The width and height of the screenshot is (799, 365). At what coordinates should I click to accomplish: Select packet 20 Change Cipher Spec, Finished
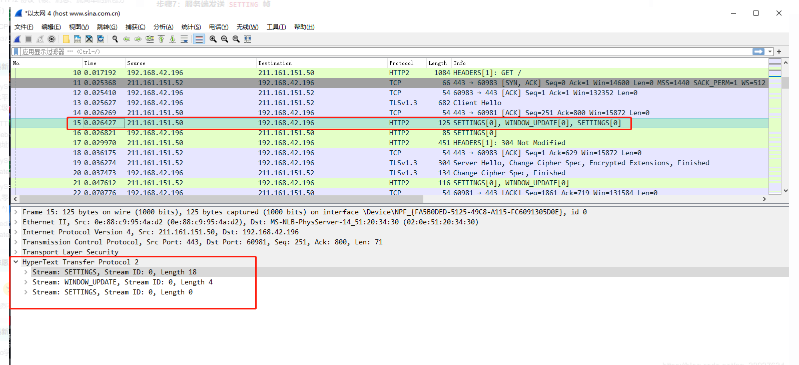tap(389, 173)
